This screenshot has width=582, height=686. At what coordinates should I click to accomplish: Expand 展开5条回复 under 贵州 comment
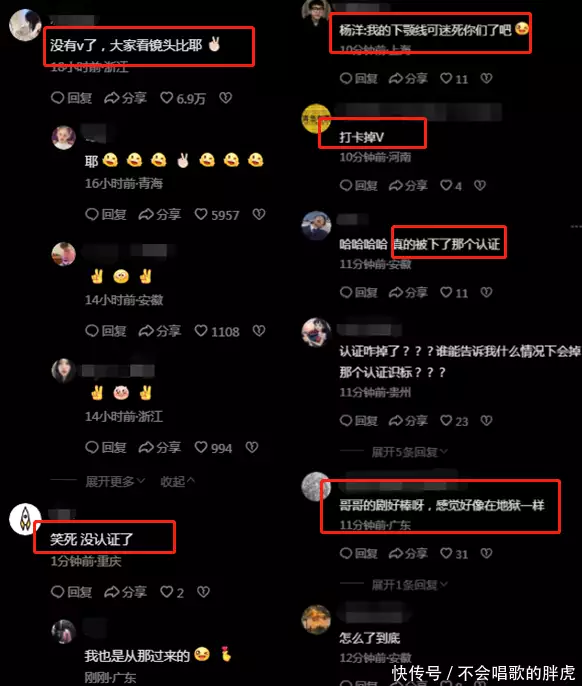(x=409, y=452)
